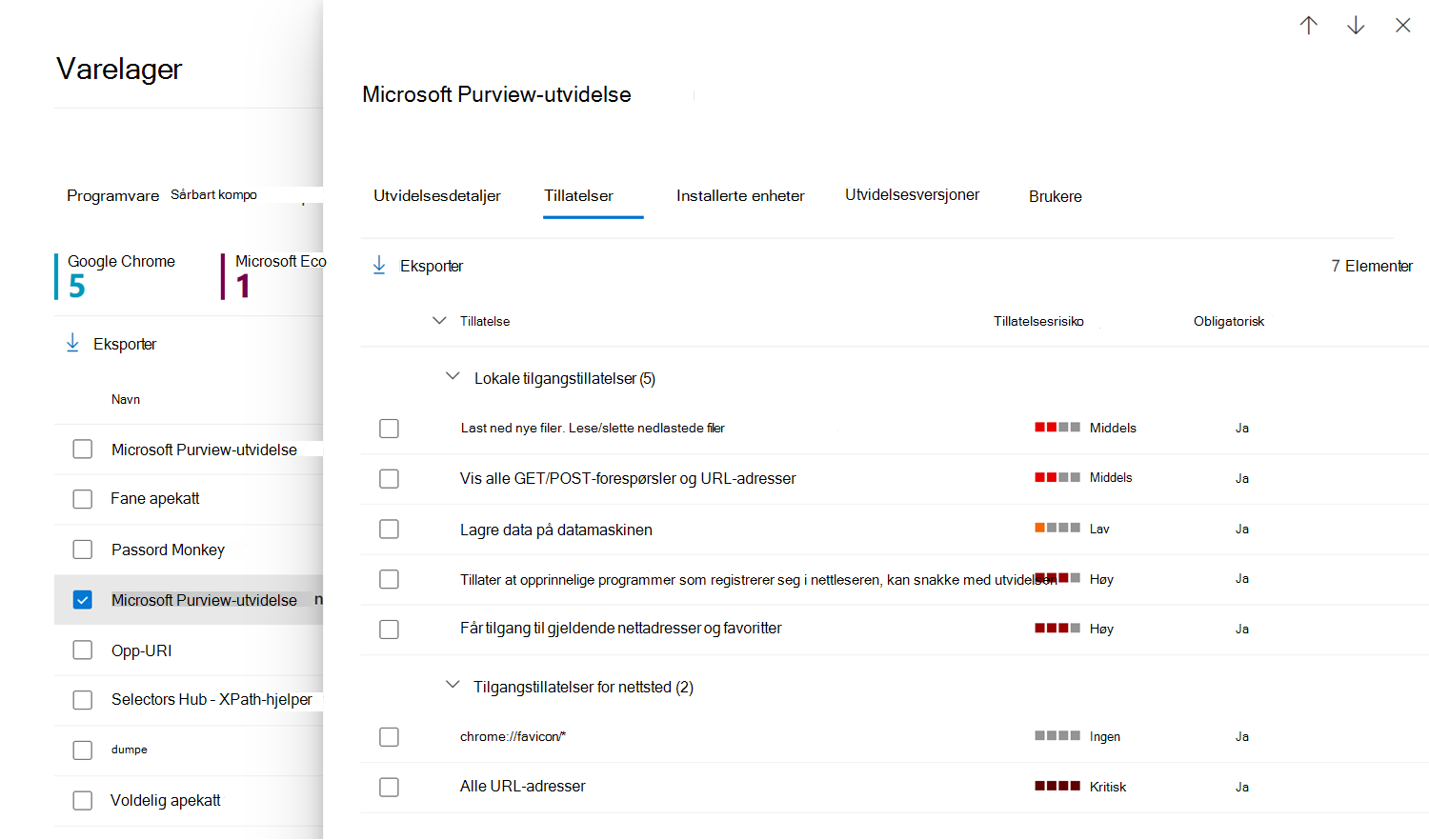Click the 'Microsoft Purview-utvidelse' panel title
Image resolution: width=1429 pixels, height=840 pixels.
point(496,94)
